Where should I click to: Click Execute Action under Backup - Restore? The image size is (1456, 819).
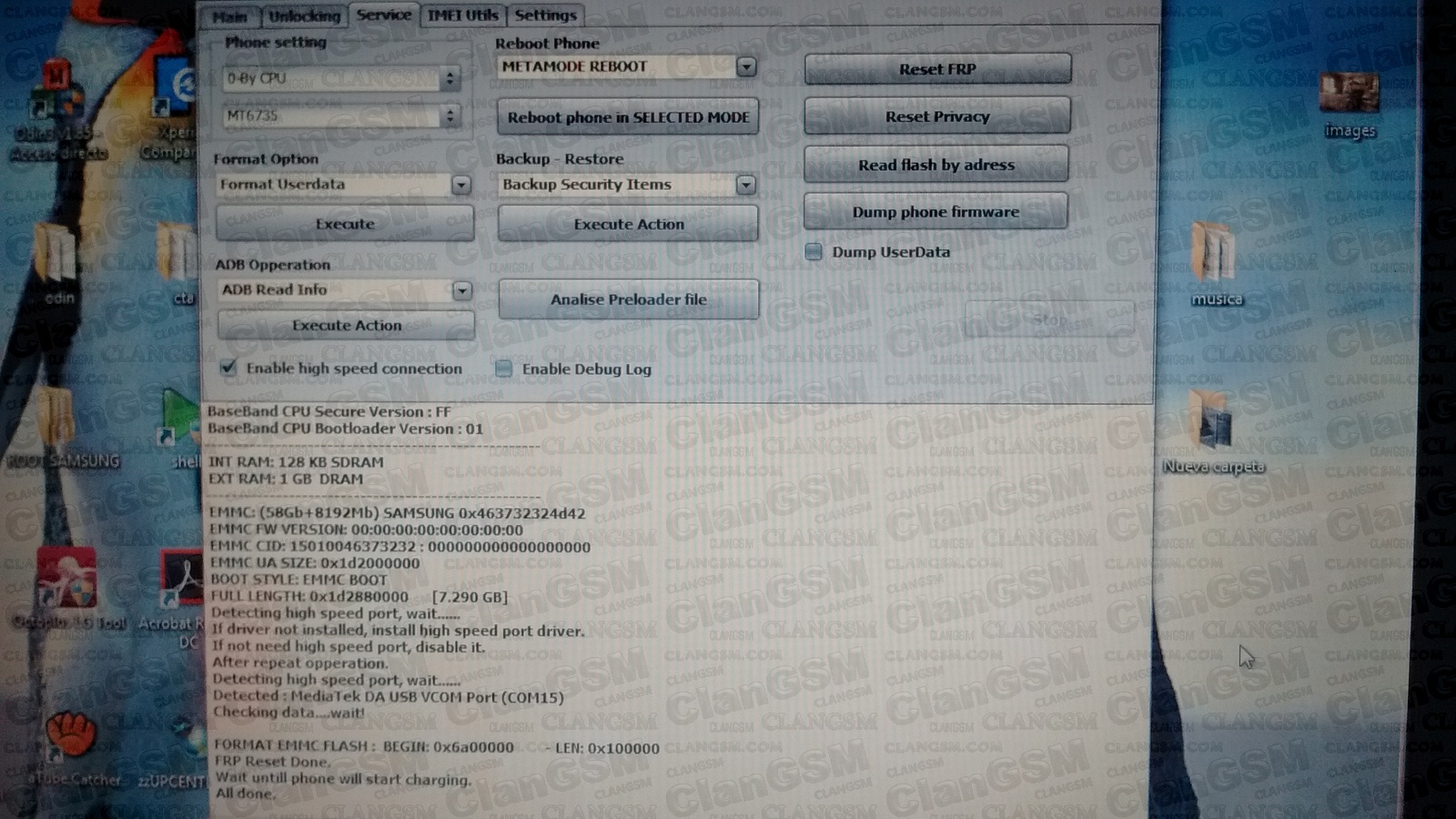628,224
